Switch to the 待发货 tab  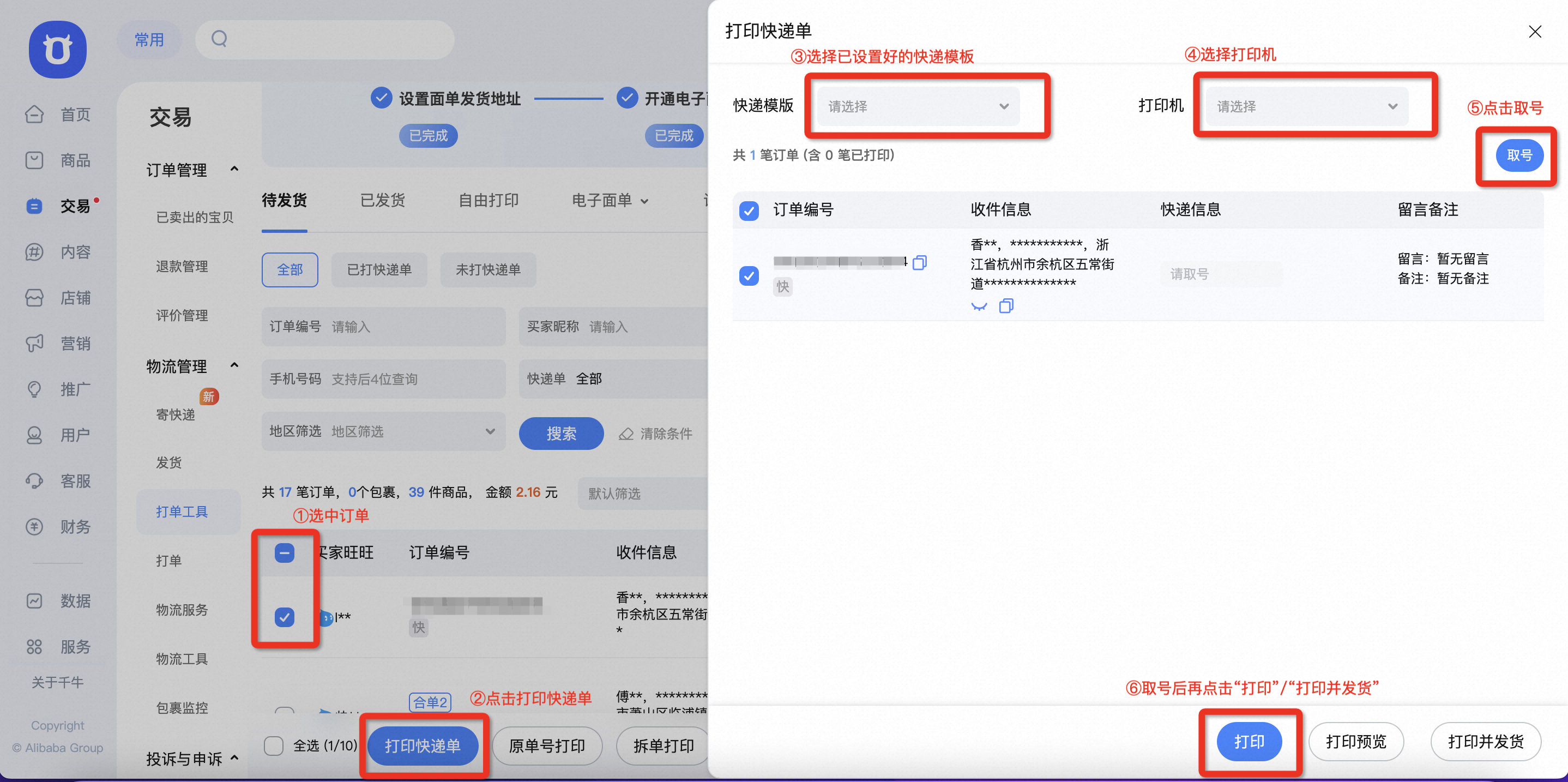click(x=284, y=200)
